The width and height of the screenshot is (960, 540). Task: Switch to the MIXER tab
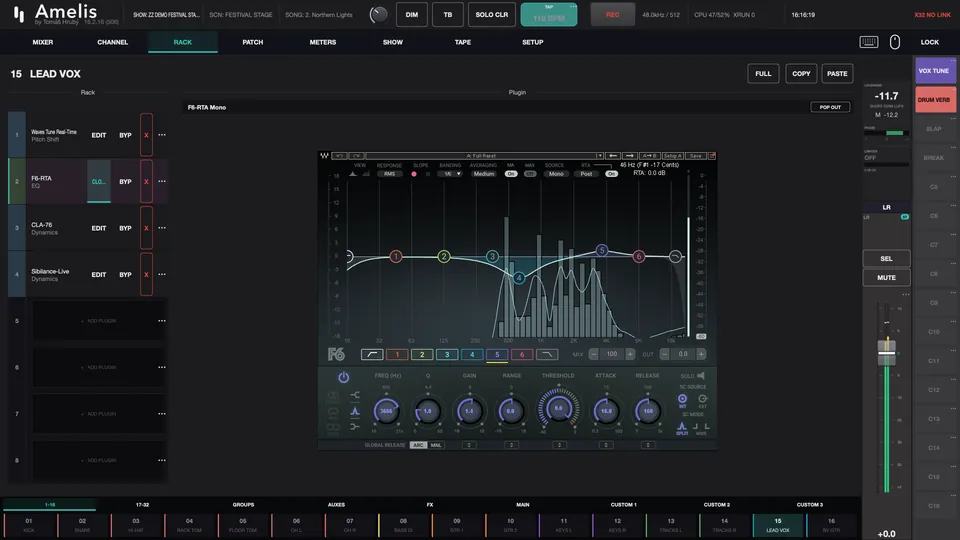tap(43, 42)
